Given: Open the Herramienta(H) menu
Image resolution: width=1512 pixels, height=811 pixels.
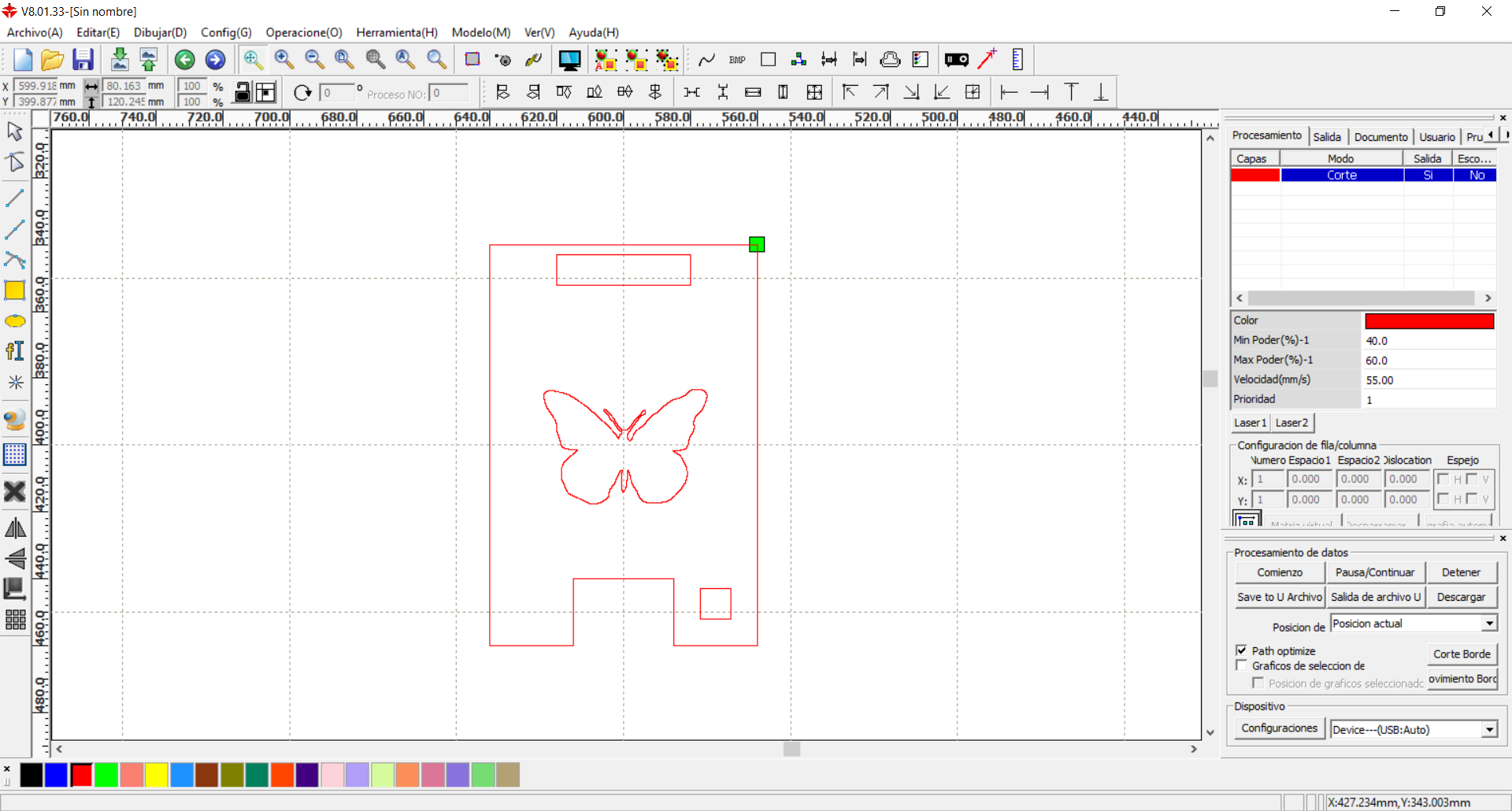Looking at the screenshot, I should point(397,32).
